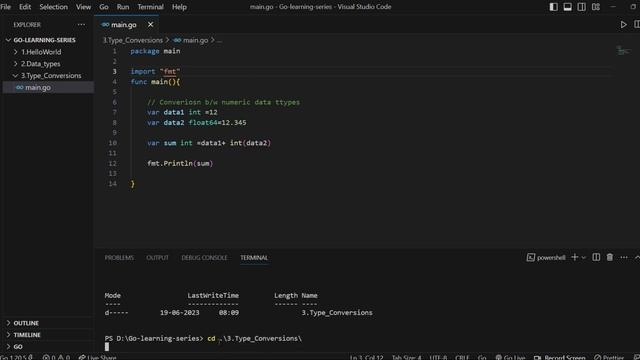640x360 pixels.
Task: Open the View menu
Action: point(83,7)
